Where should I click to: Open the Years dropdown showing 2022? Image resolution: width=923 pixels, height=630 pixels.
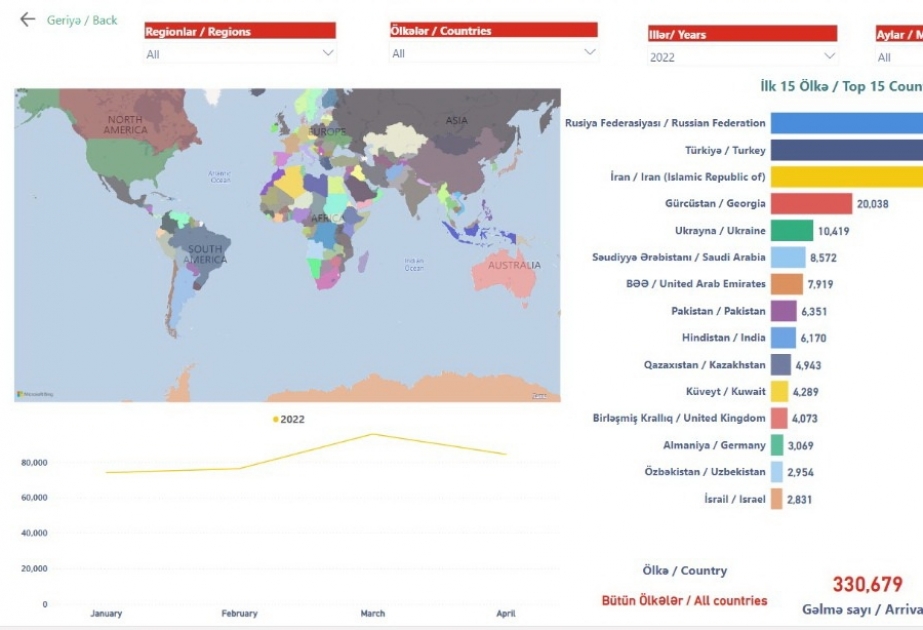(742, 57)
